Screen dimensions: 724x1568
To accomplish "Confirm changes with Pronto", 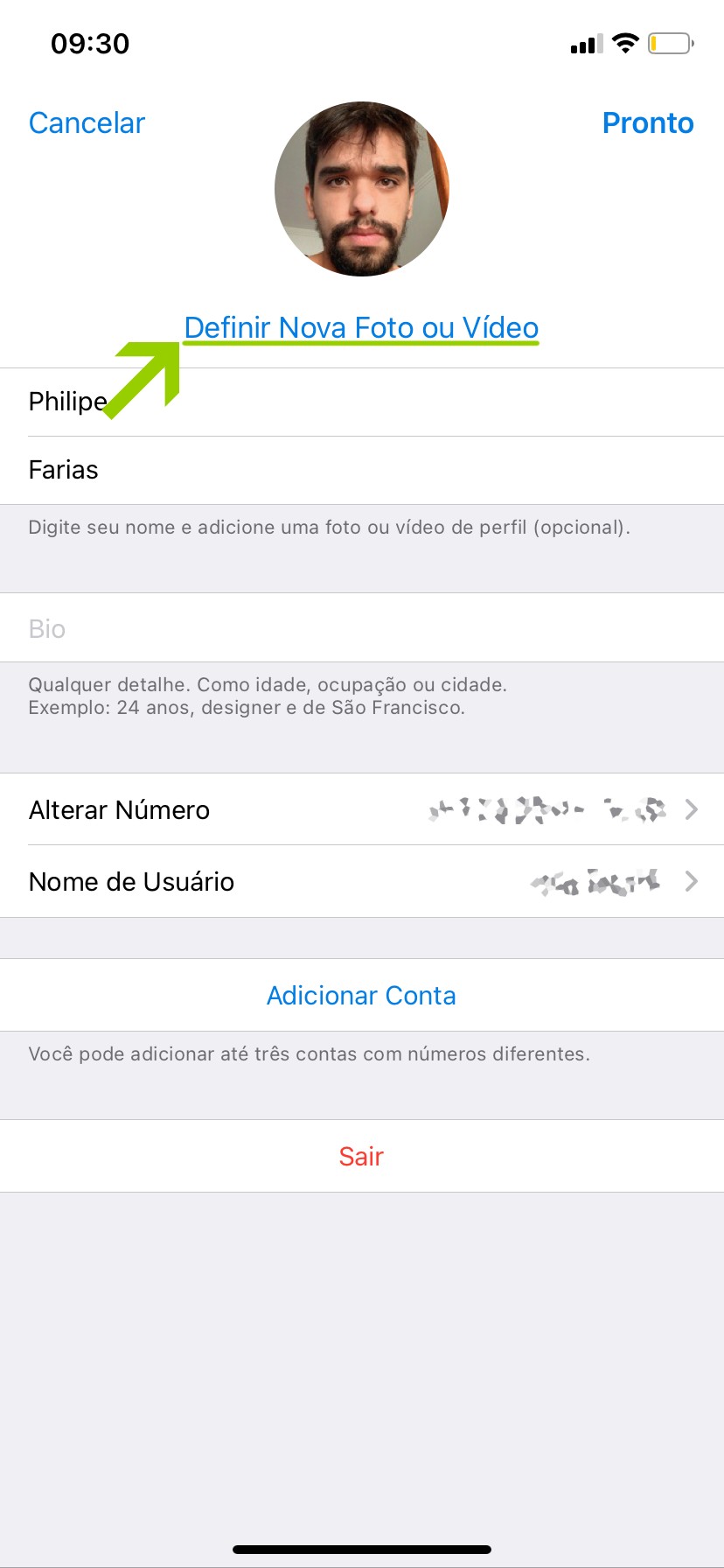I will (x=647, y=123).
